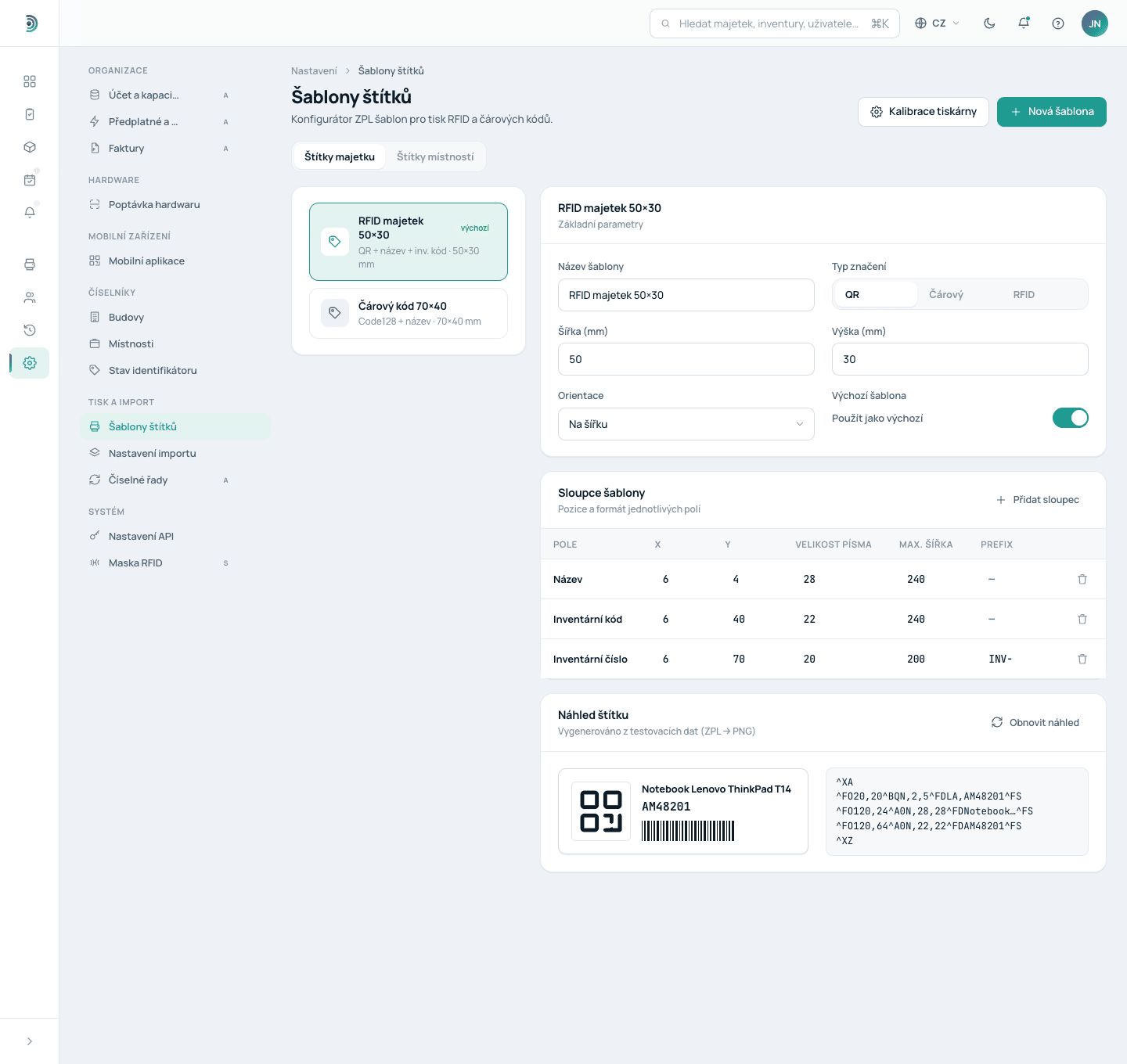Open Šablony štítků in sidebar
This screenshot has width=1127, height=1064.
(175, 426)
